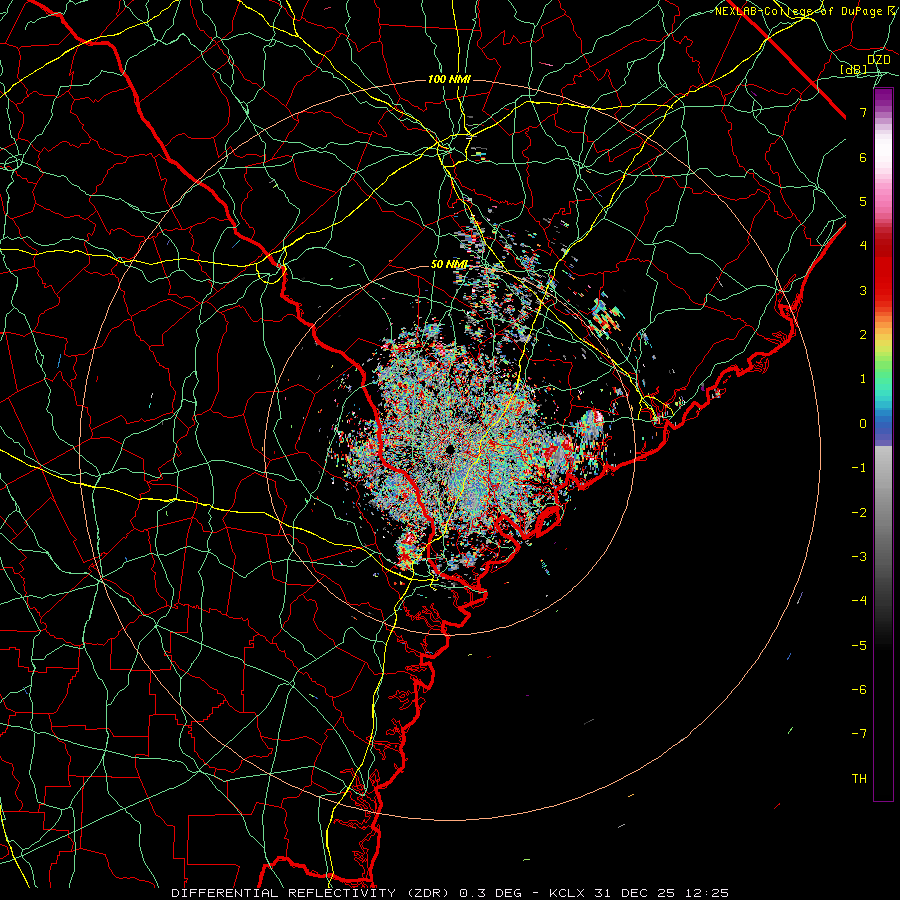Click the '4' value on the color scale

pyautogui.click(x=863, y=246)
